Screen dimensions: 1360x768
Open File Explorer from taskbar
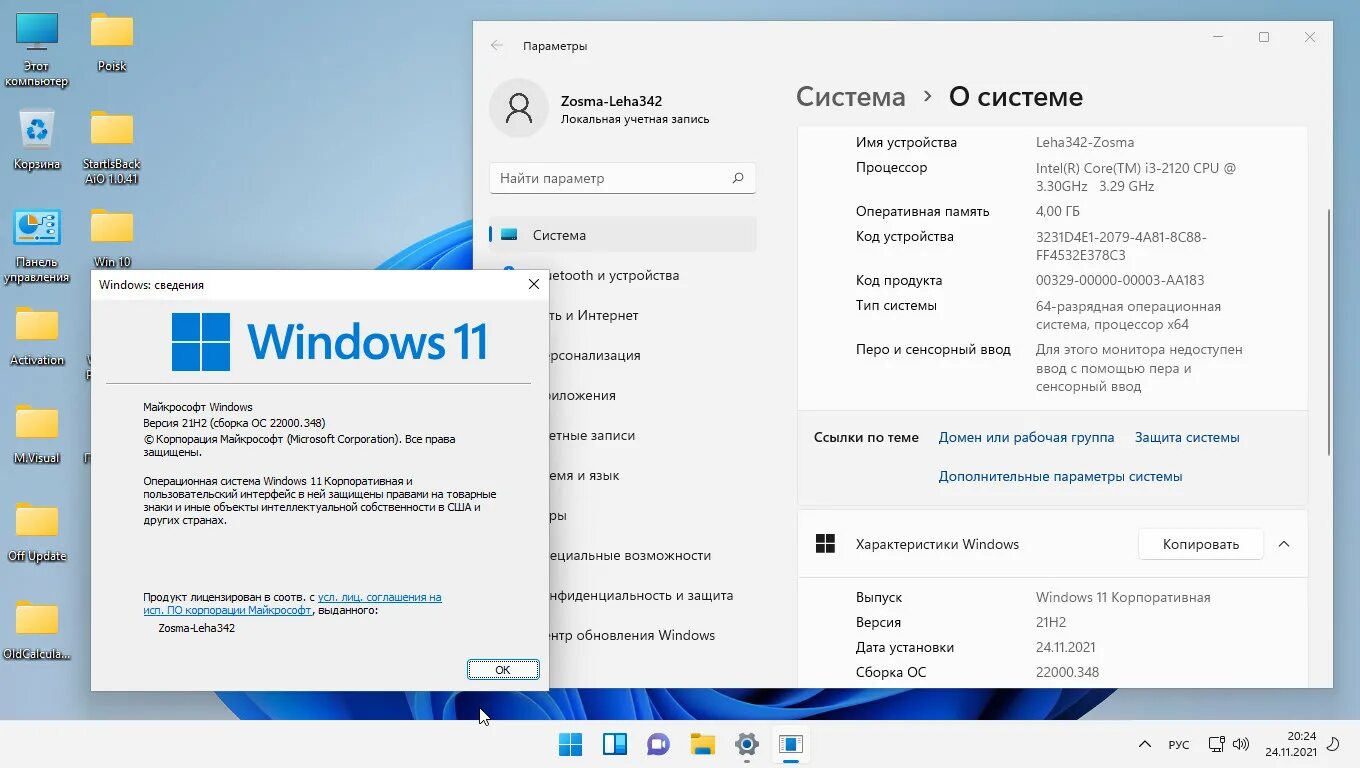tap(703, 744)
